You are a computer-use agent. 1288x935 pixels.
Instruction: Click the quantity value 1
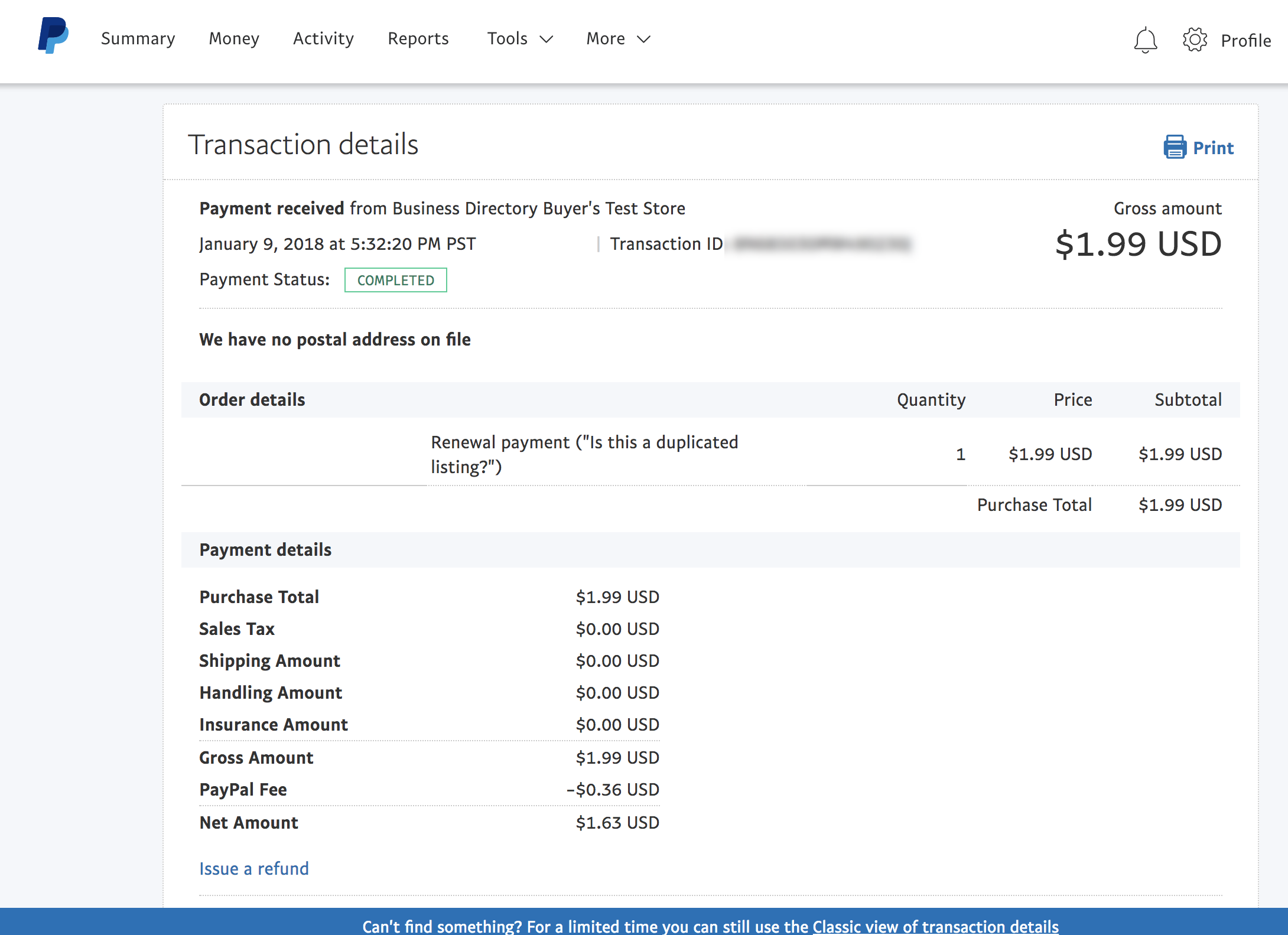(961, 454)
